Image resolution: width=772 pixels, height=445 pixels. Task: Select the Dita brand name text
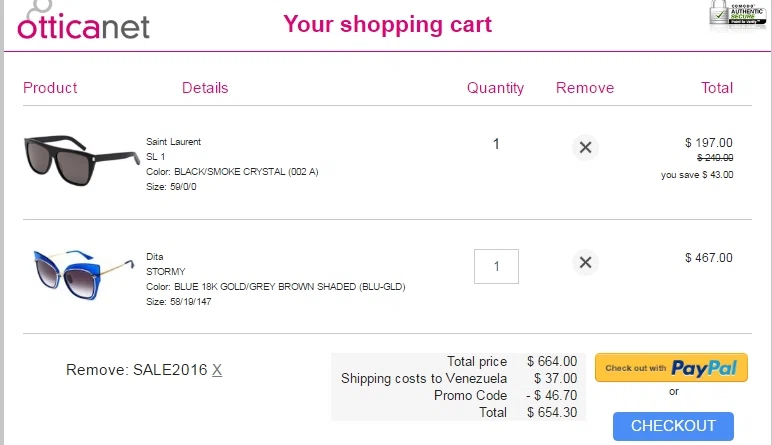pyautogui.click(x=155, y=256)
